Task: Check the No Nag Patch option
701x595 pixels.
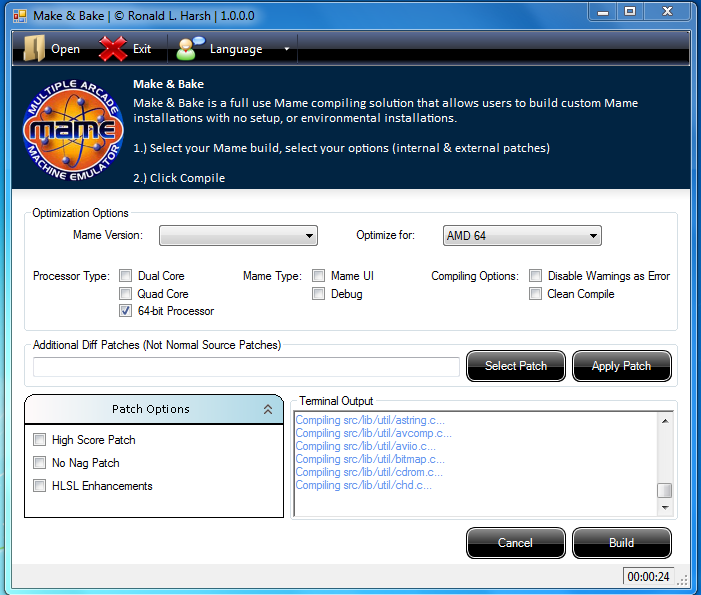Action: click(40, 463)
